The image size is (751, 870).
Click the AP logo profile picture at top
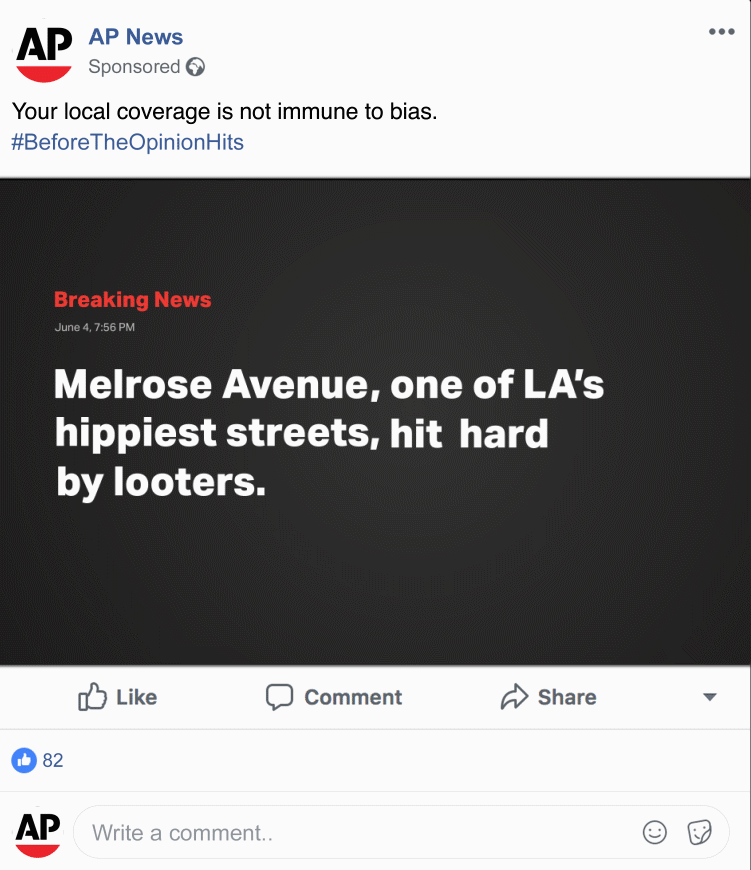point(44,54)
